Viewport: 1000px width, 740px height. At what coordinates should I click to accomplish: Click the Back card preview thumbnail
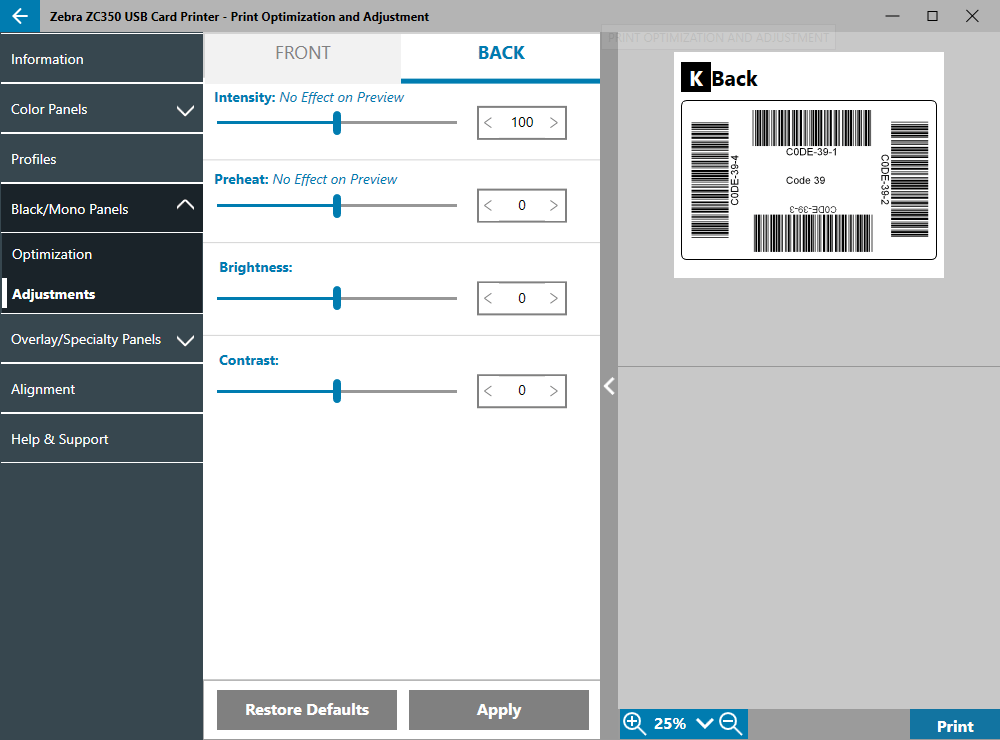coord(808,165)
